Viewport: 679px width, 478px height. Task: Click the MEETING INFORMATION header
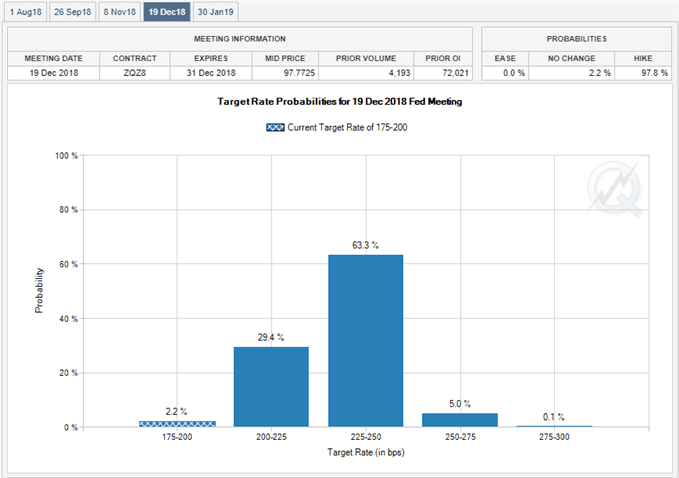click(x=239, y=39)
